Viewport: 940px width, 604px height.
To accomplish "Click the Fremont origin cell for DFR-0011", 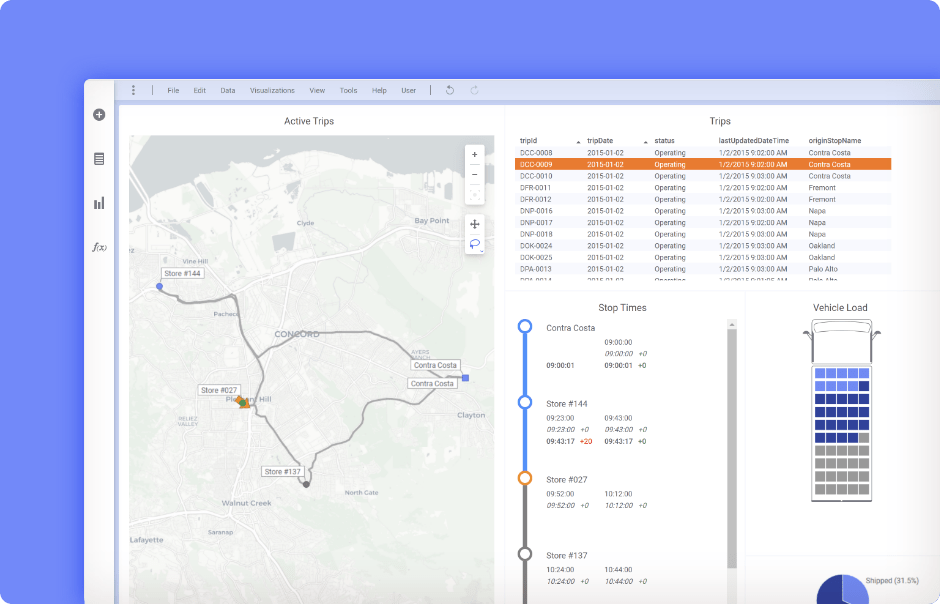I will click(x=822, y=188).
